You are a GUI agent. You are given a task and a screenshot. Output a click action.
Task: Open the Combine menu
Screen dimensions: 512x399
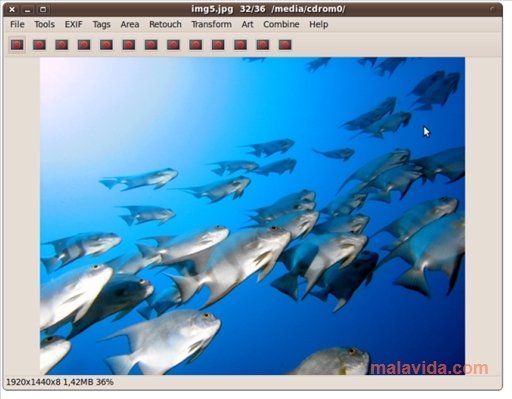coord(281,24)
